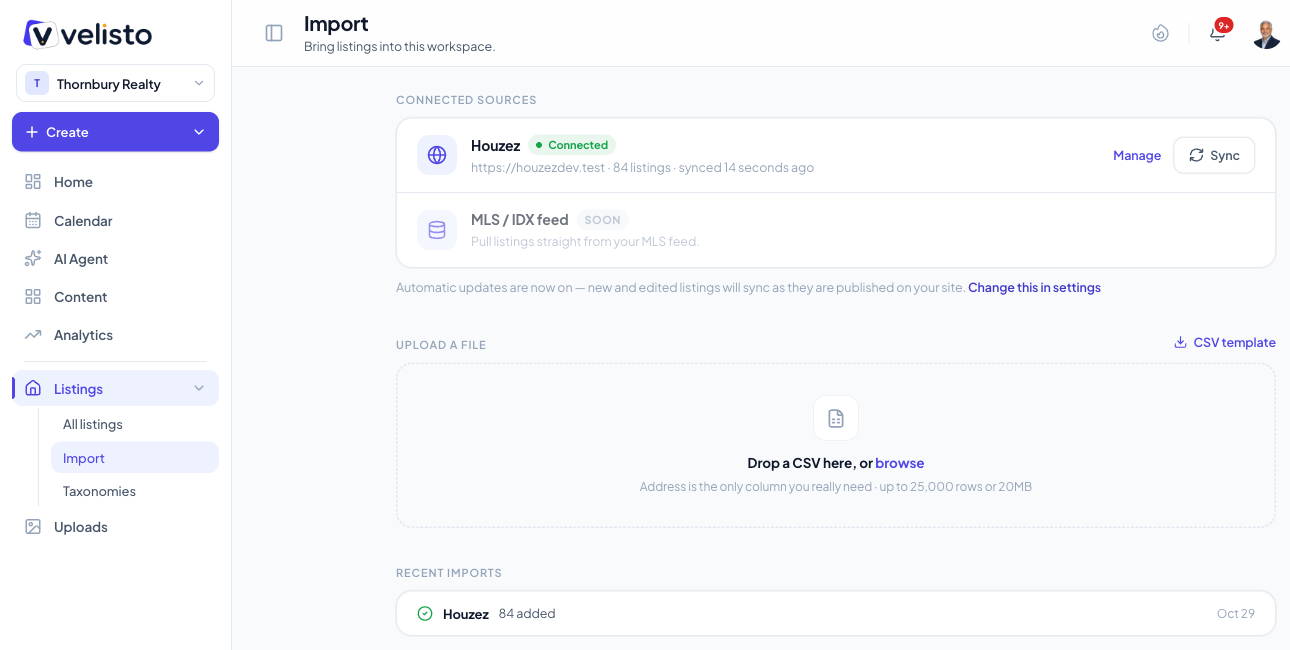Open the user profile avatar

[x=1266, y=33]
